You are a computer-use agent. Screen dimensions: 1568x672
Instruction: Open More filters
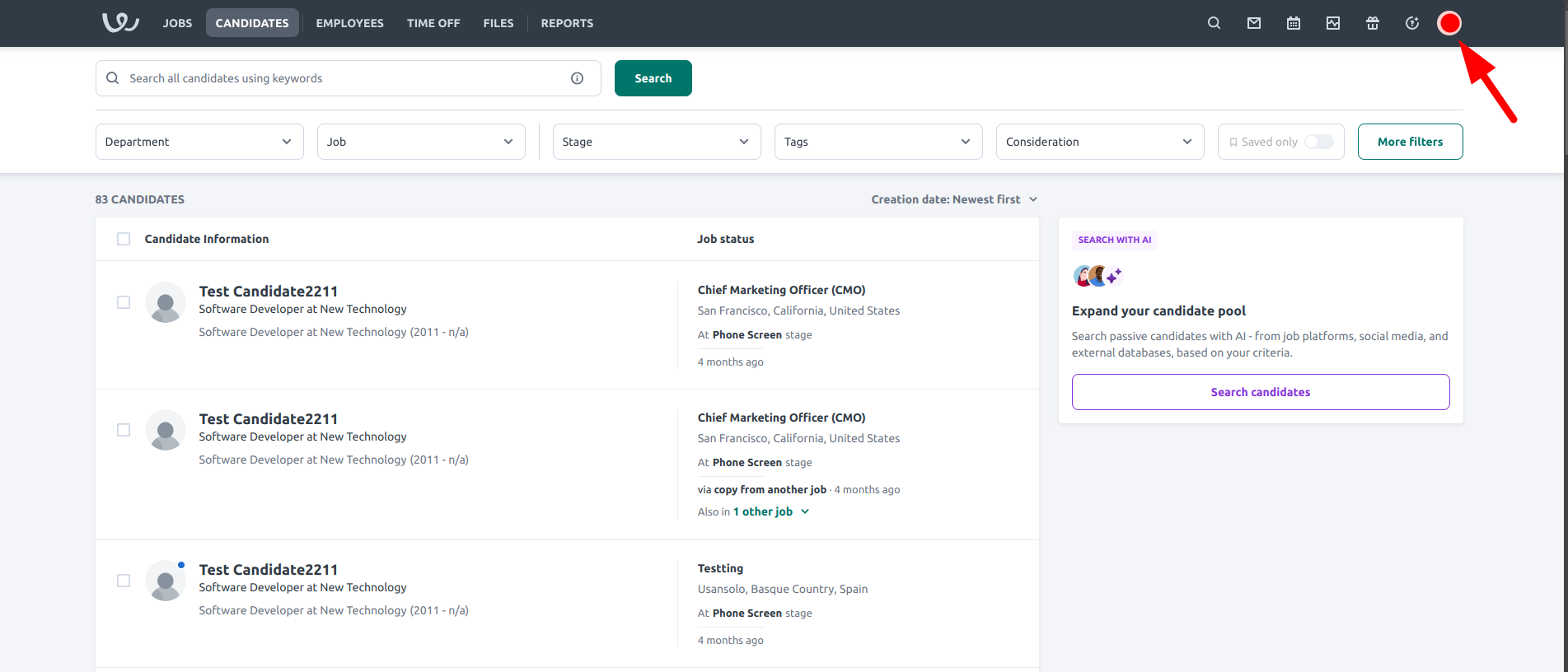click(1410, 142)
